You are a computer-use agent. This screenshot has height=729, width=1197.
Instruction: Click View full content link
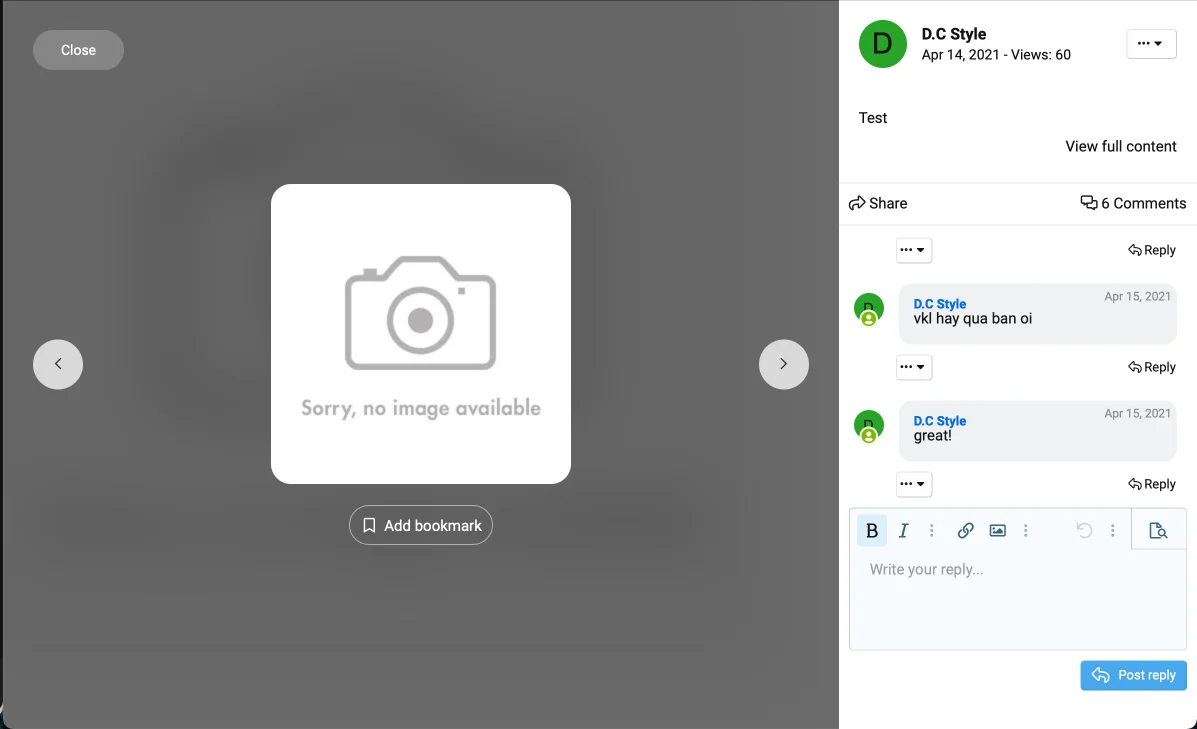[1120, 146]
